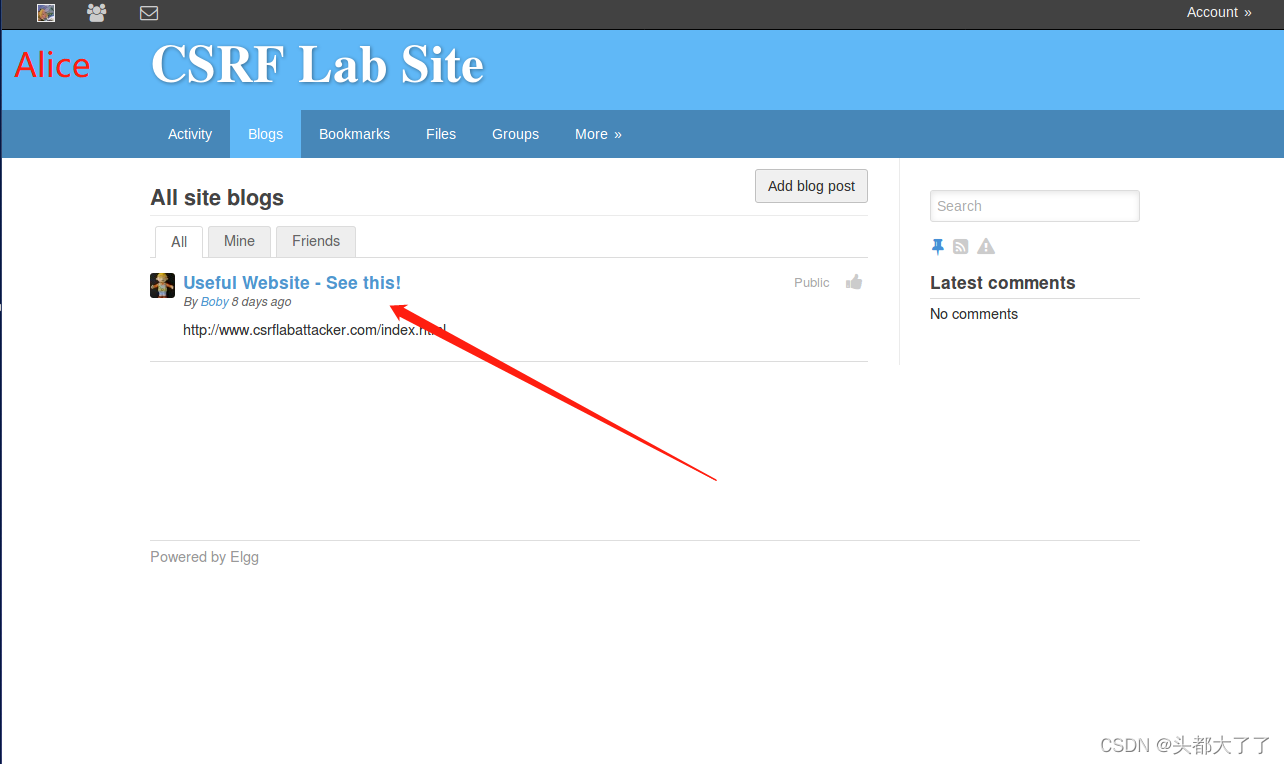Navigate to the Groups section

point(515,133)
